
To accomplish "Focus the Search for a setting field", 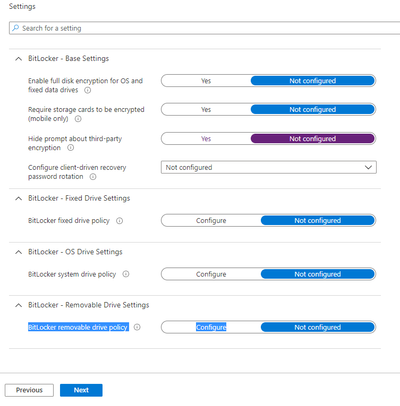I will point(205,28).
